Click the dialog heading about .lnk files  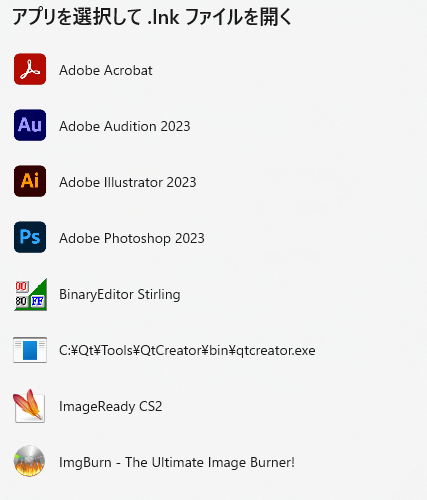[x=152, y=17]
